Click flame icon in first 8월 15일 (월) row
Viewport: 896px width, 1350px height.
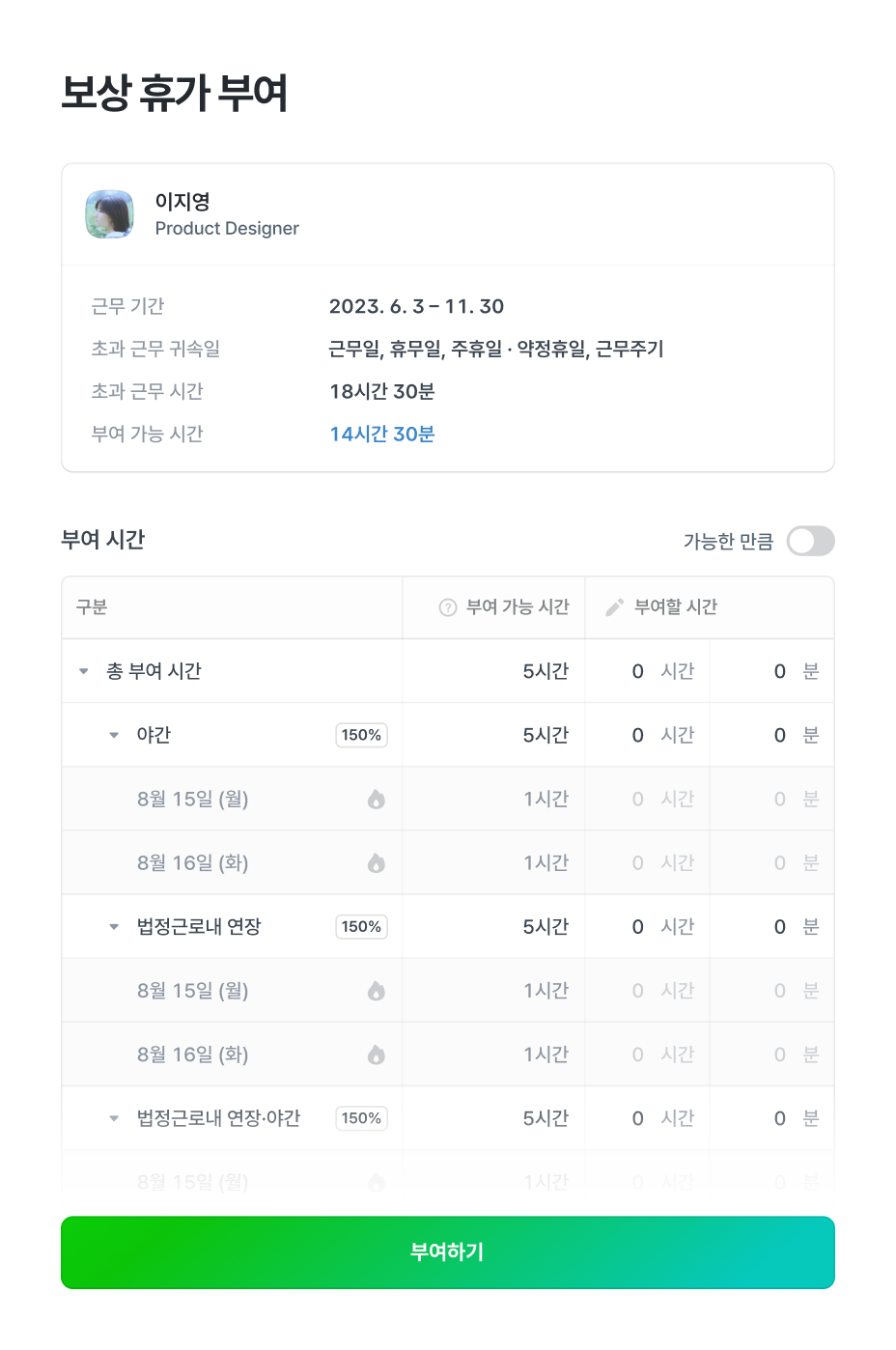(x=377, y=799)
